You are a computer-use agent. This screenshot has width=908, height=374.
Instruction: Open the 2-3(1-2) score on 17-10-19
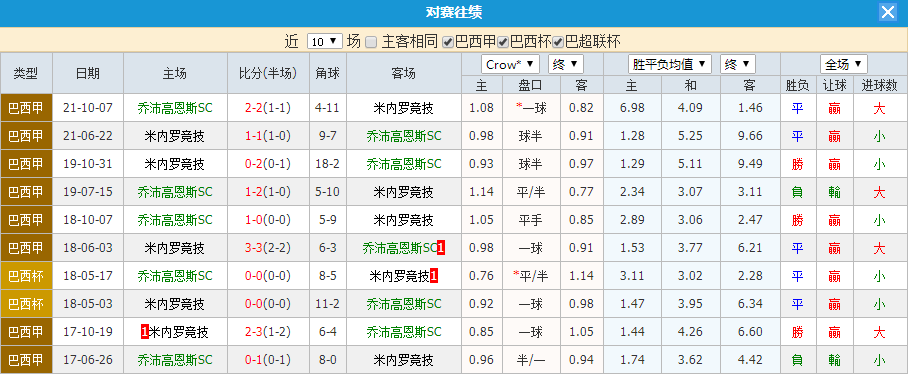(268, 332)
